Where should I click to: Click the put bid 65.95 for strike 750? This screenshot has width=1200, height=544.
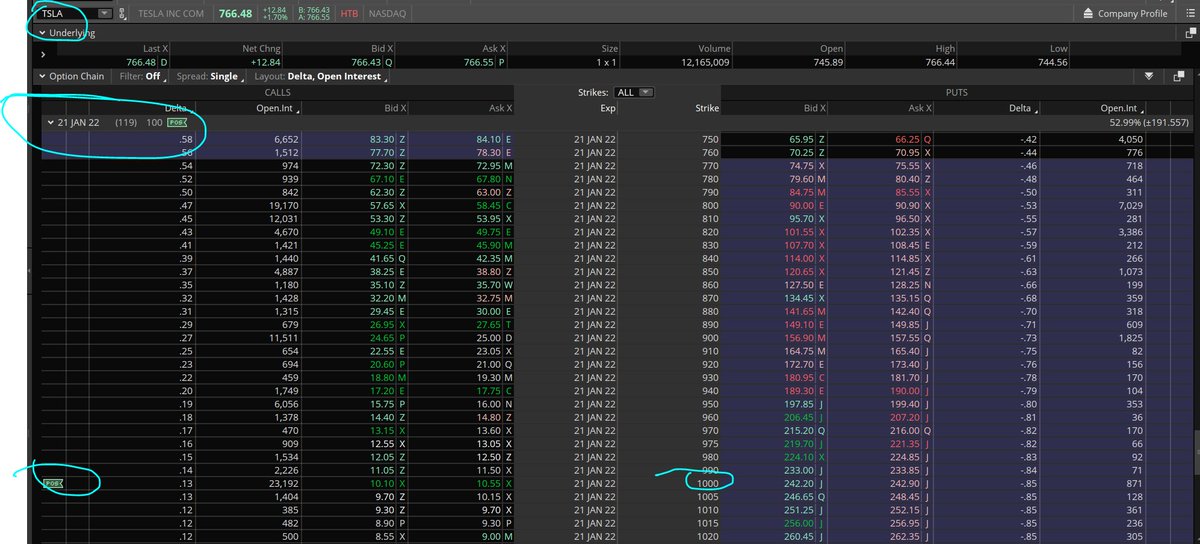802,139
